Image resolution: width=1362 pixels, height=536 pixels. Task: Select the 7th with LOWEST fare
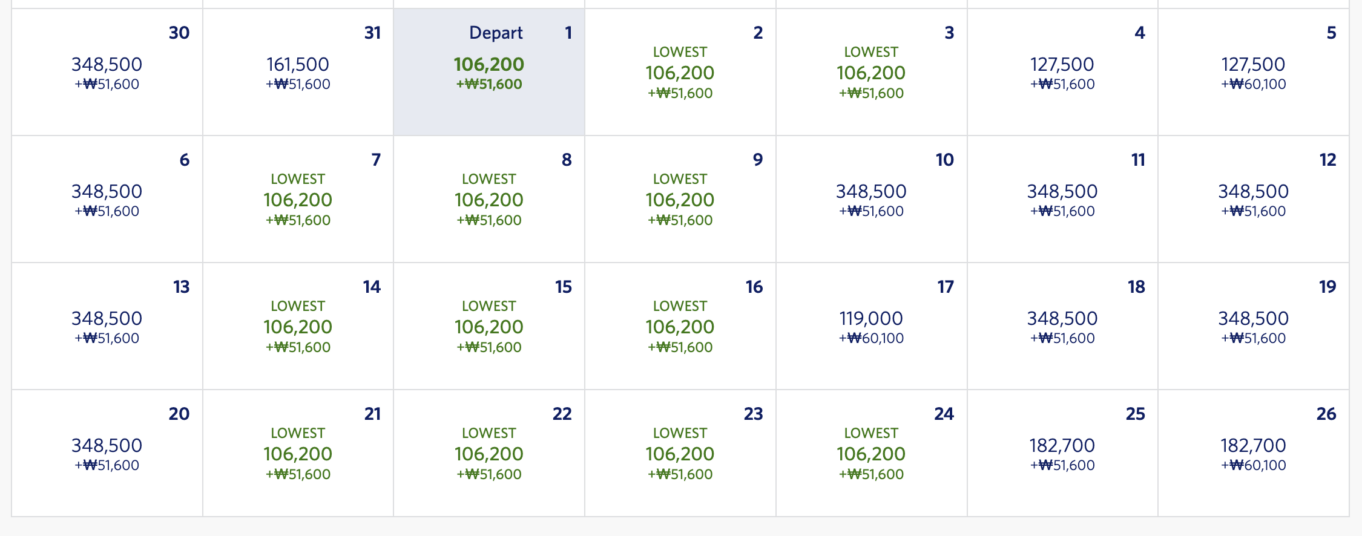coord(298,199)
